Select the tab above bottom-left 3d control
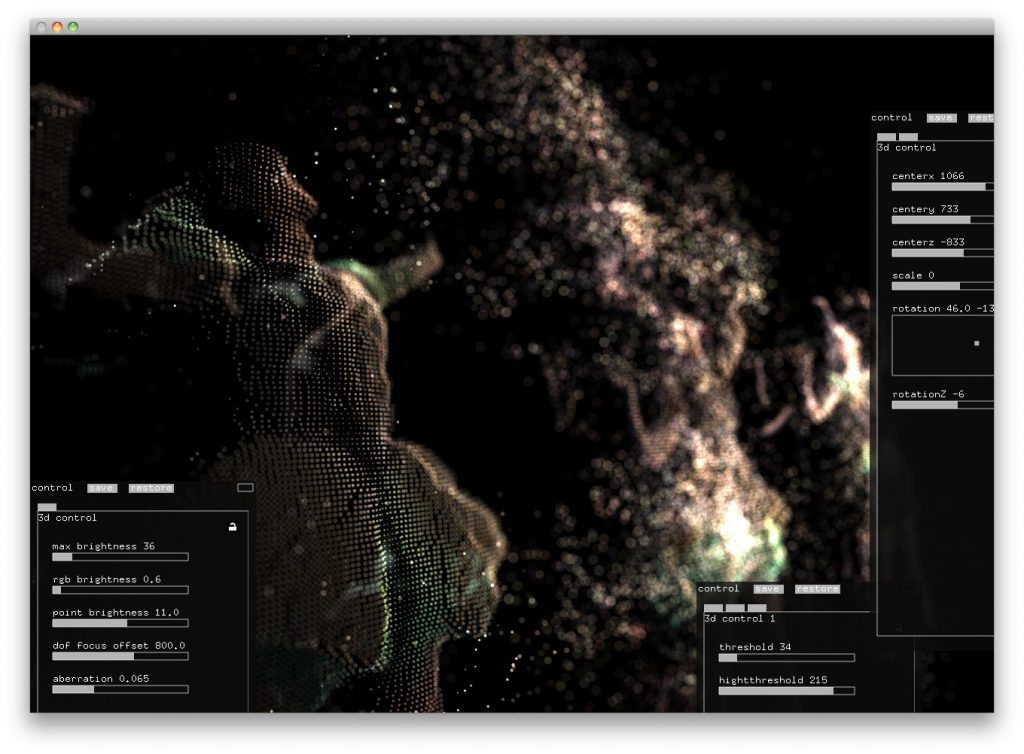Screen dimensions: 1024x754 pos(47,507)
